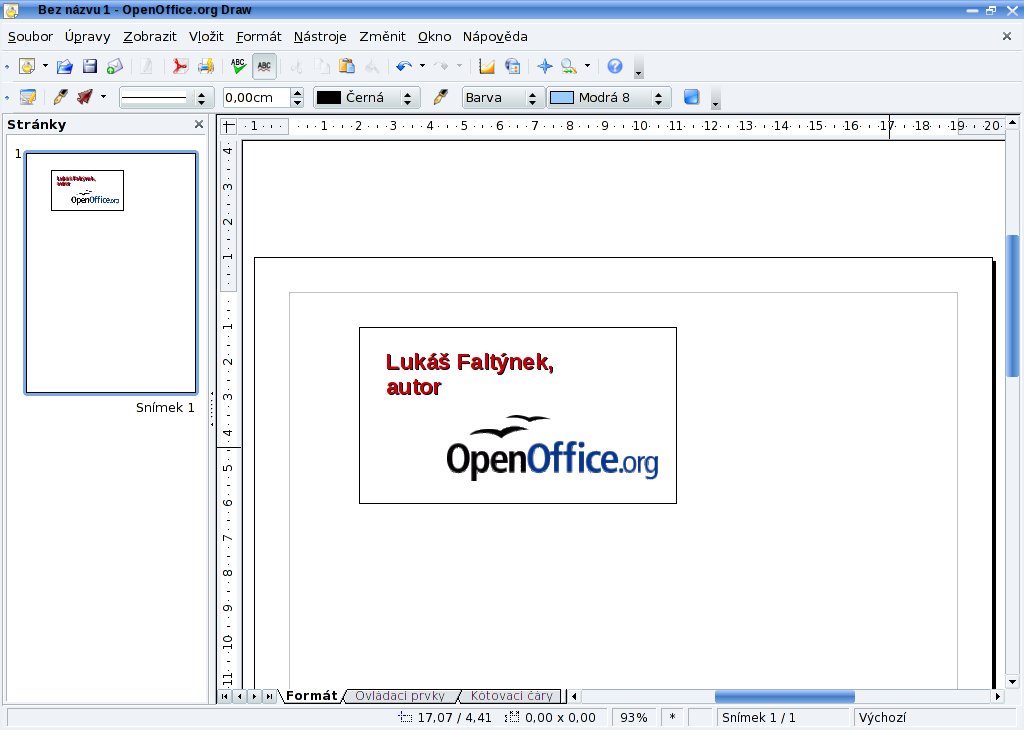Click the Arrow Style icon

pyautogui.click(x=85, y=97)
